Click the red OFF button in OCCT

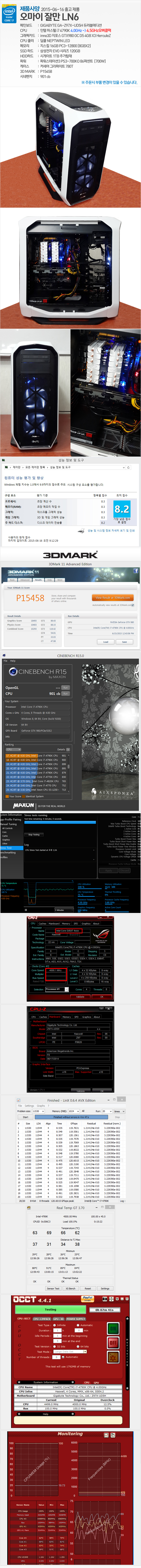click(x=113, y=1343)
